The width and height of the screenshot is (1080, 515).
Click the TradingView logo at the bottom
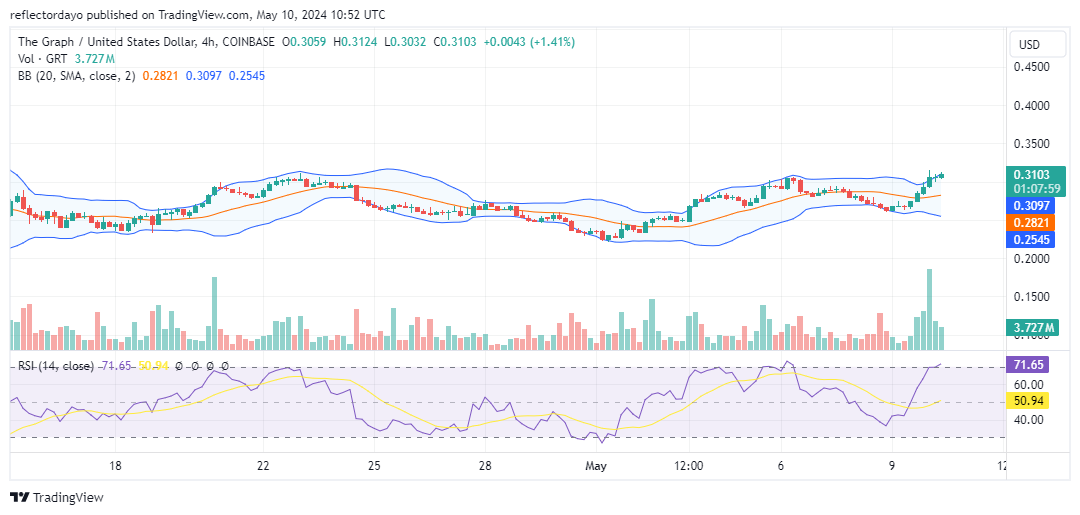(x=57, y=497)
